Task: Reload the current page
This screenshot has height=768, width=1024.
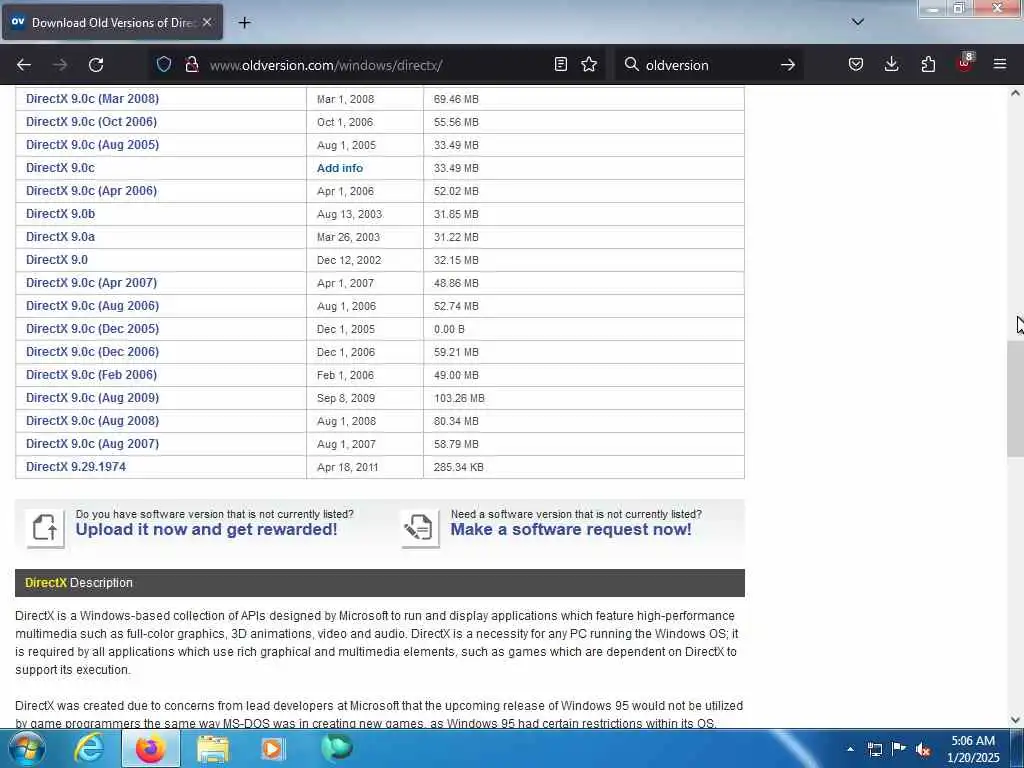Action: click(96, 65)
